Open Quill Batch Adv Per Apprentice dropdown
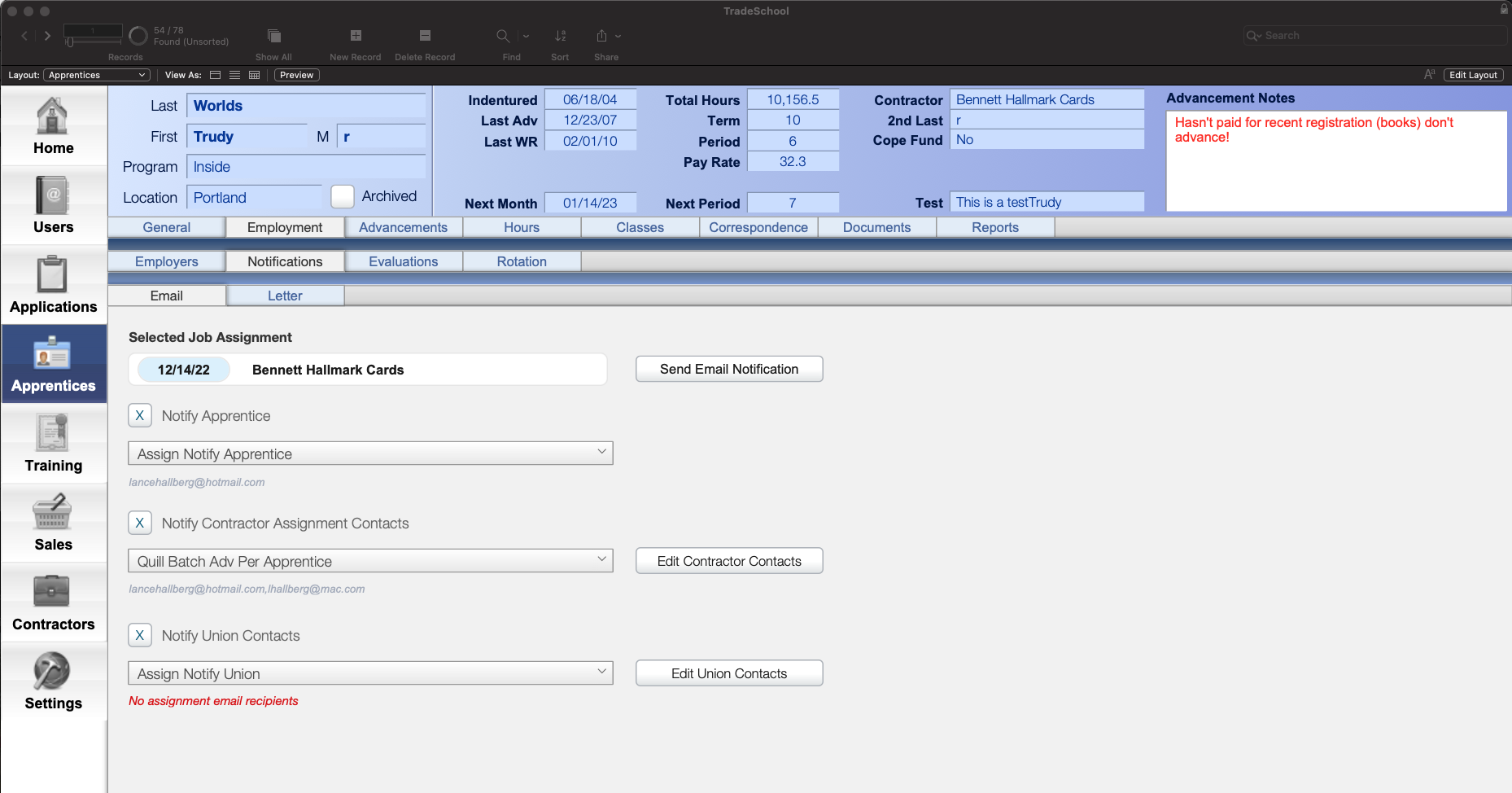Viewport: 1512px width, 793px height. tap(370, 561)
